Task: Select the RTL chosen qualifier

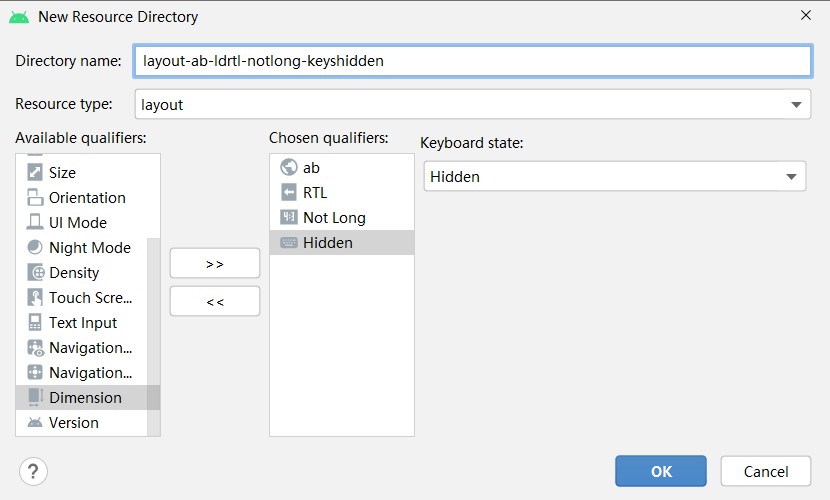Action: coord(342,193)
